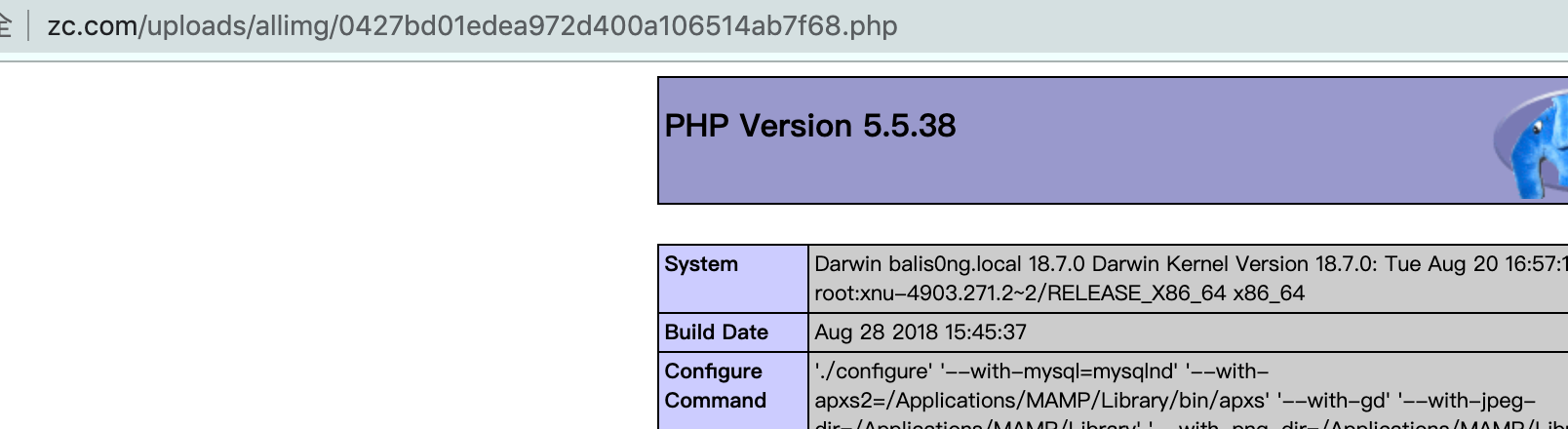Click the 'Build Date' row label
This screenshot has height=429, width=1568.
[x=716, y=332]
